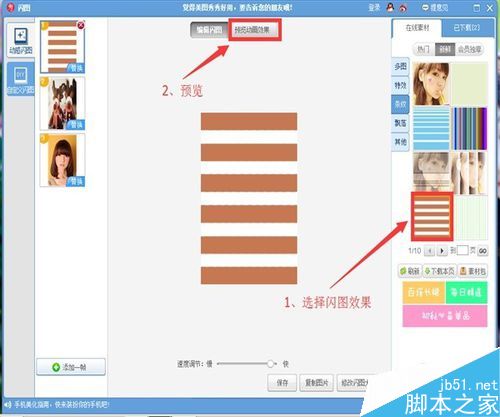Switch to the 预览动画效果 tab
The width and height of the screenshot is (500, 417).
point(252,30)
